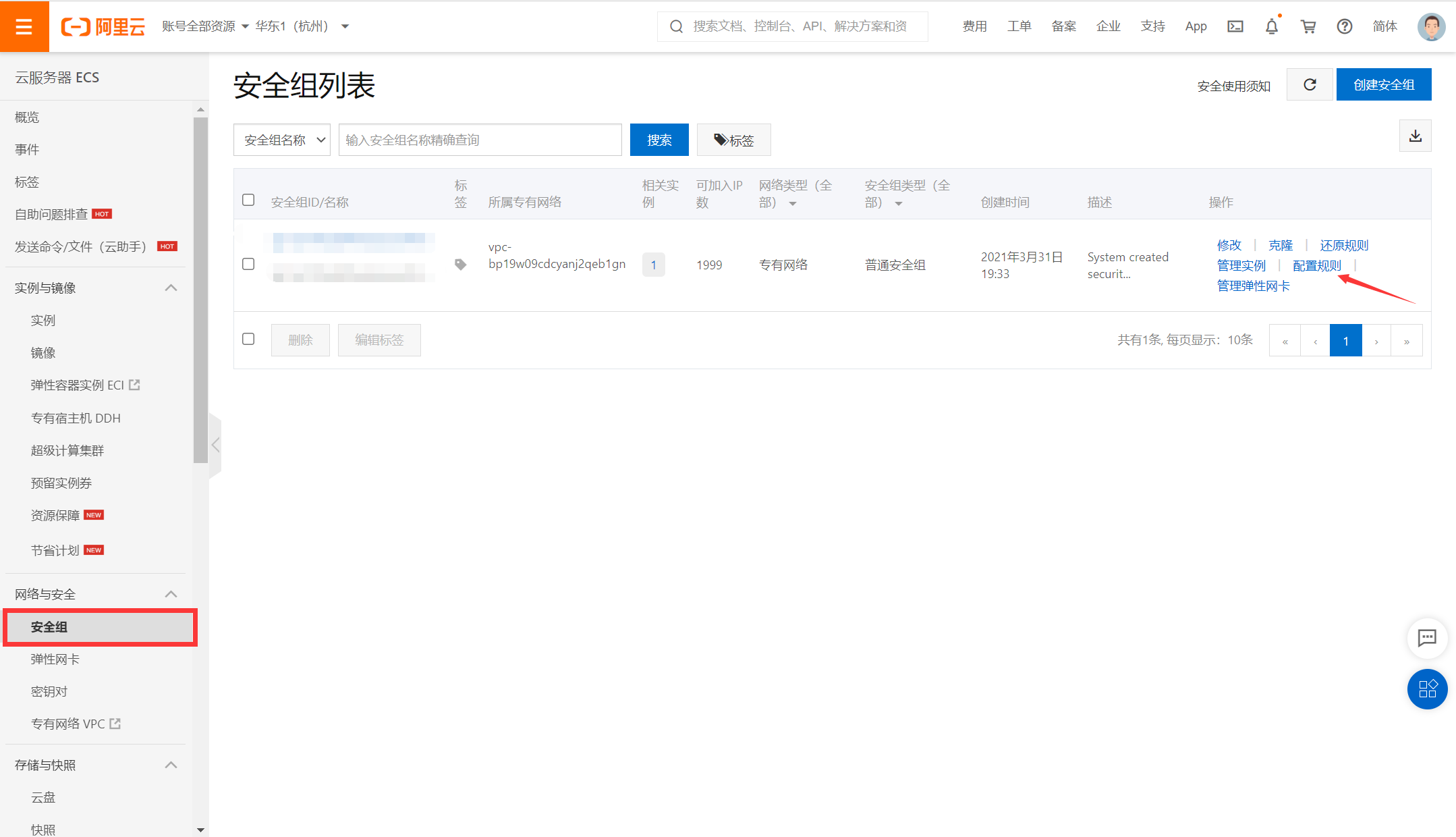This screenshot has width=1456, height=837.
Task: Open the hamburger main menu
Action: pyautogui.click(x=24, y=26)
